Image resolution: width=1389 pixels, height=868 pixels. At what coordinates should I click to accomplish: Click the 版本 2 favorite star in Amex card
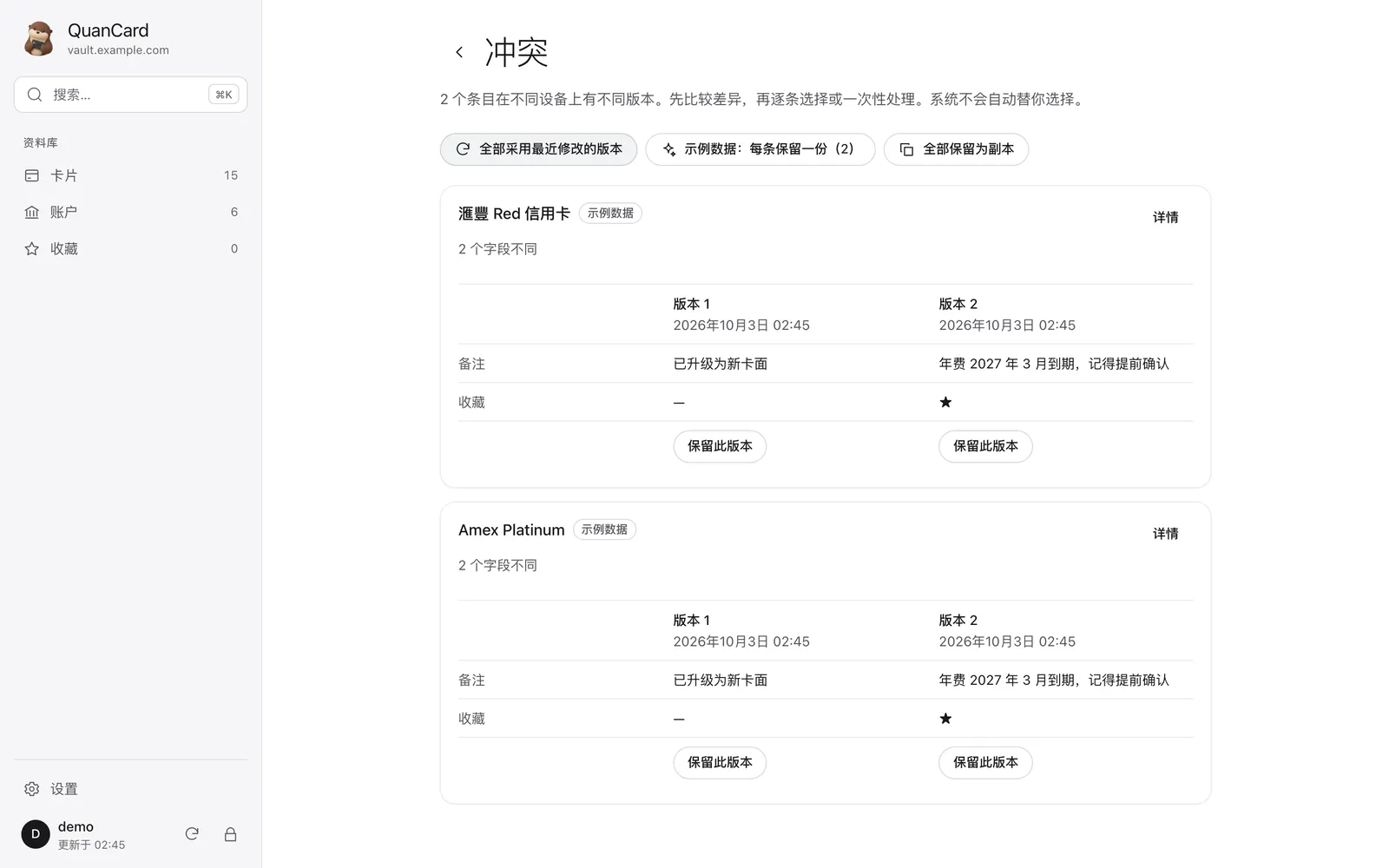click(946, 719)
